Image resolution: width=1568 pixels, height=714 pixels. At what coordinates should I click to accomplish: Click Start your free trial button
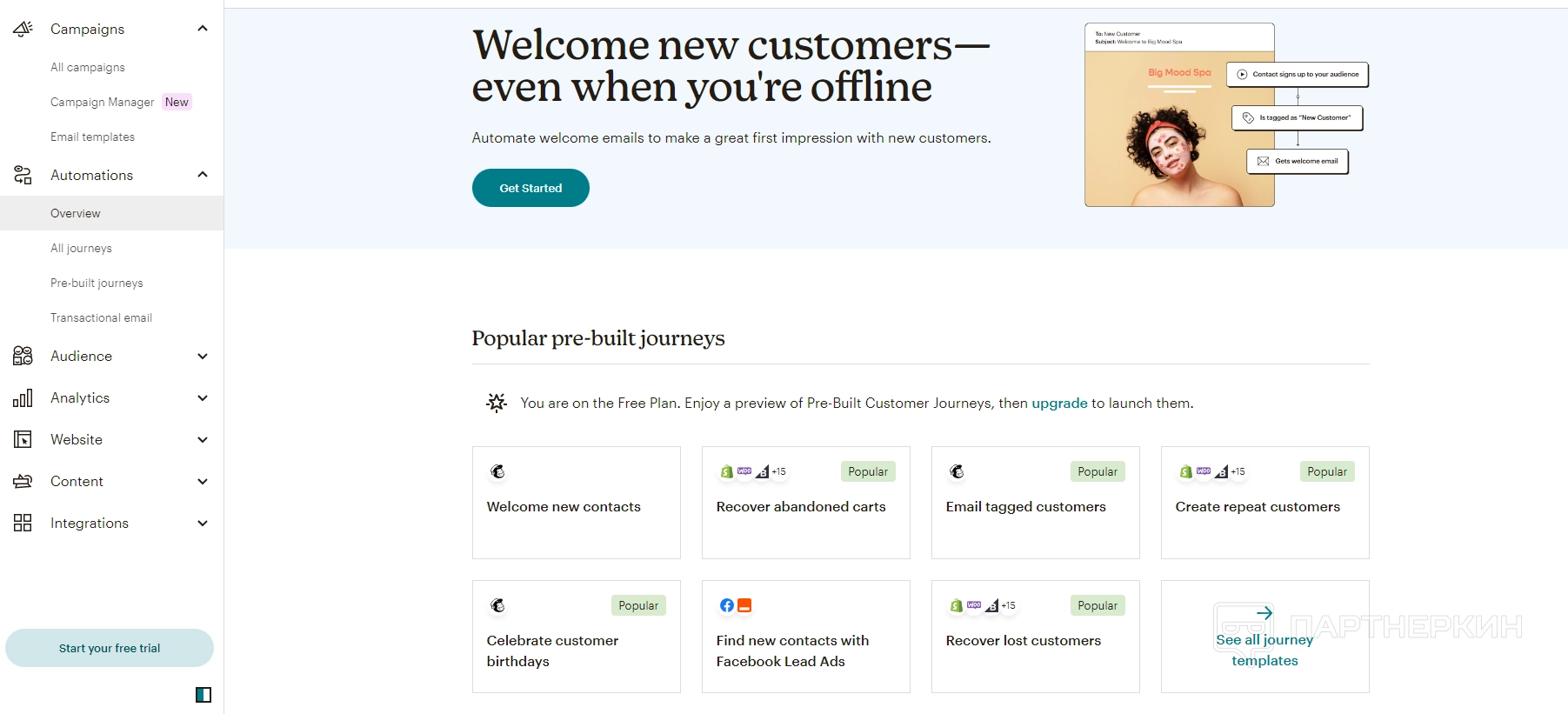pos(110,648)
